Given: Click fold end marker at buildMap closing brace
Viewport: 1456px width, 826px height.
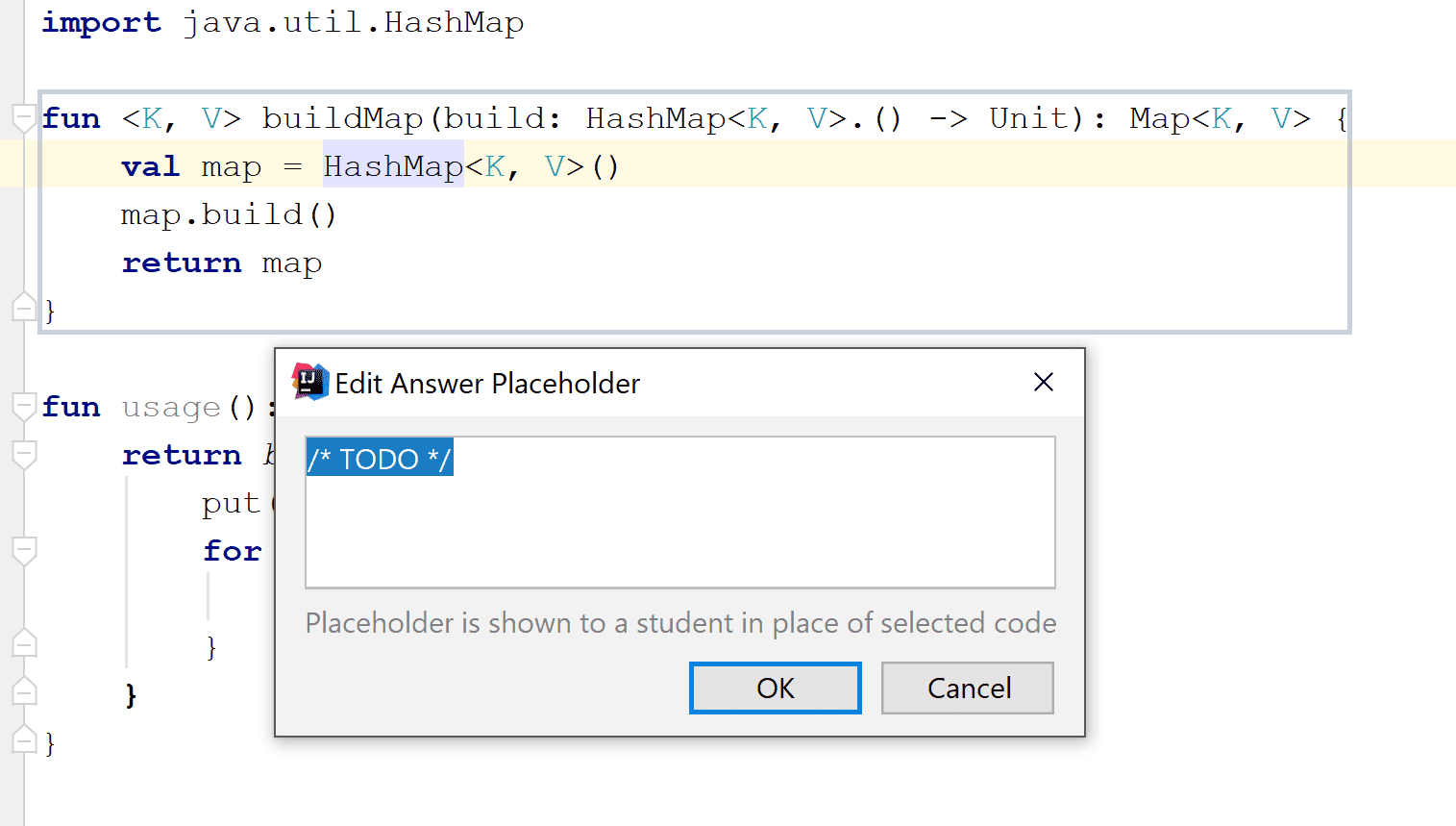Looking at the screenshot, I should coord(24,308).
